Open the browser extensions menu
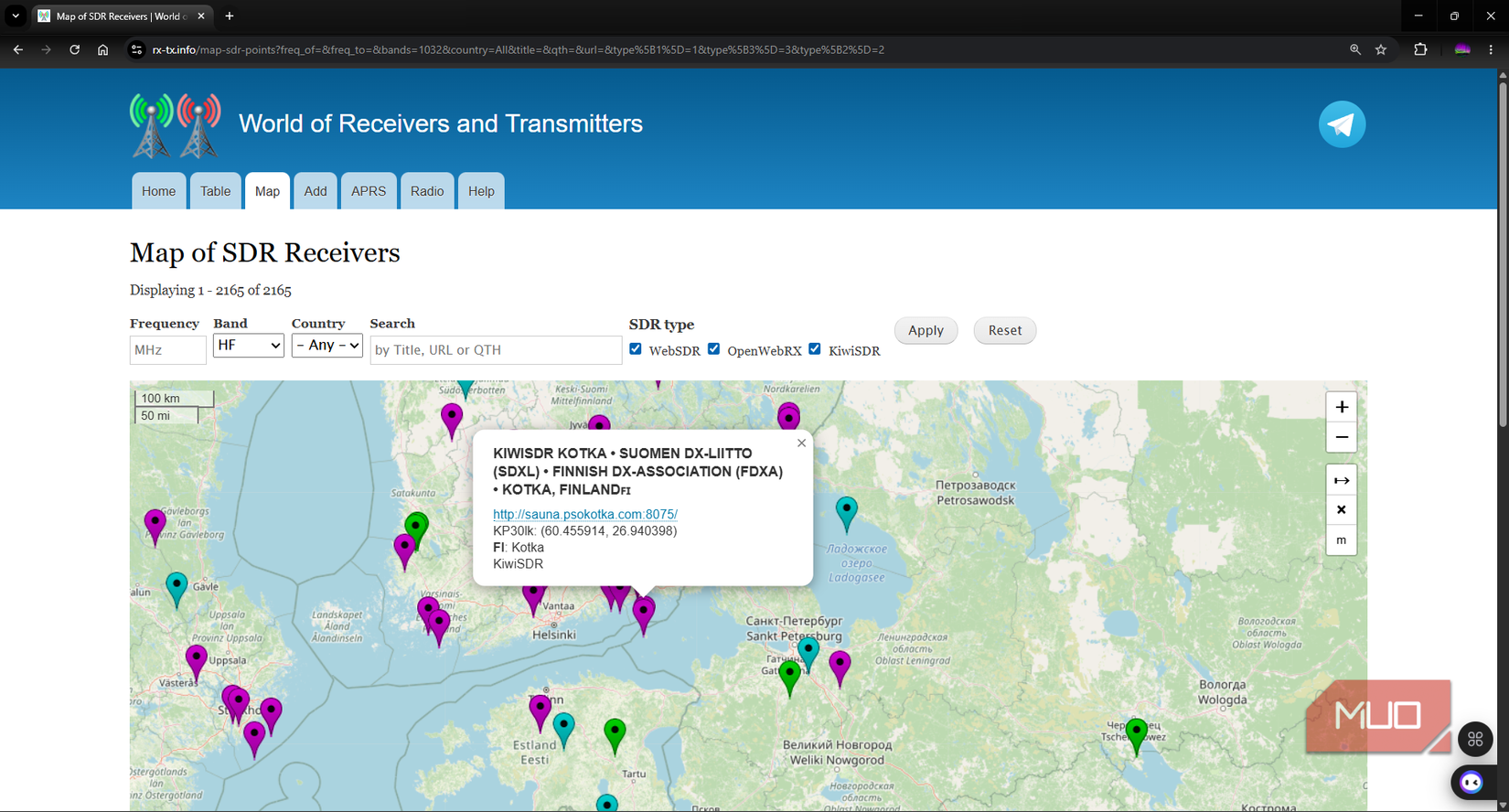1509x812 pixels. click(x=1420, y=49)
